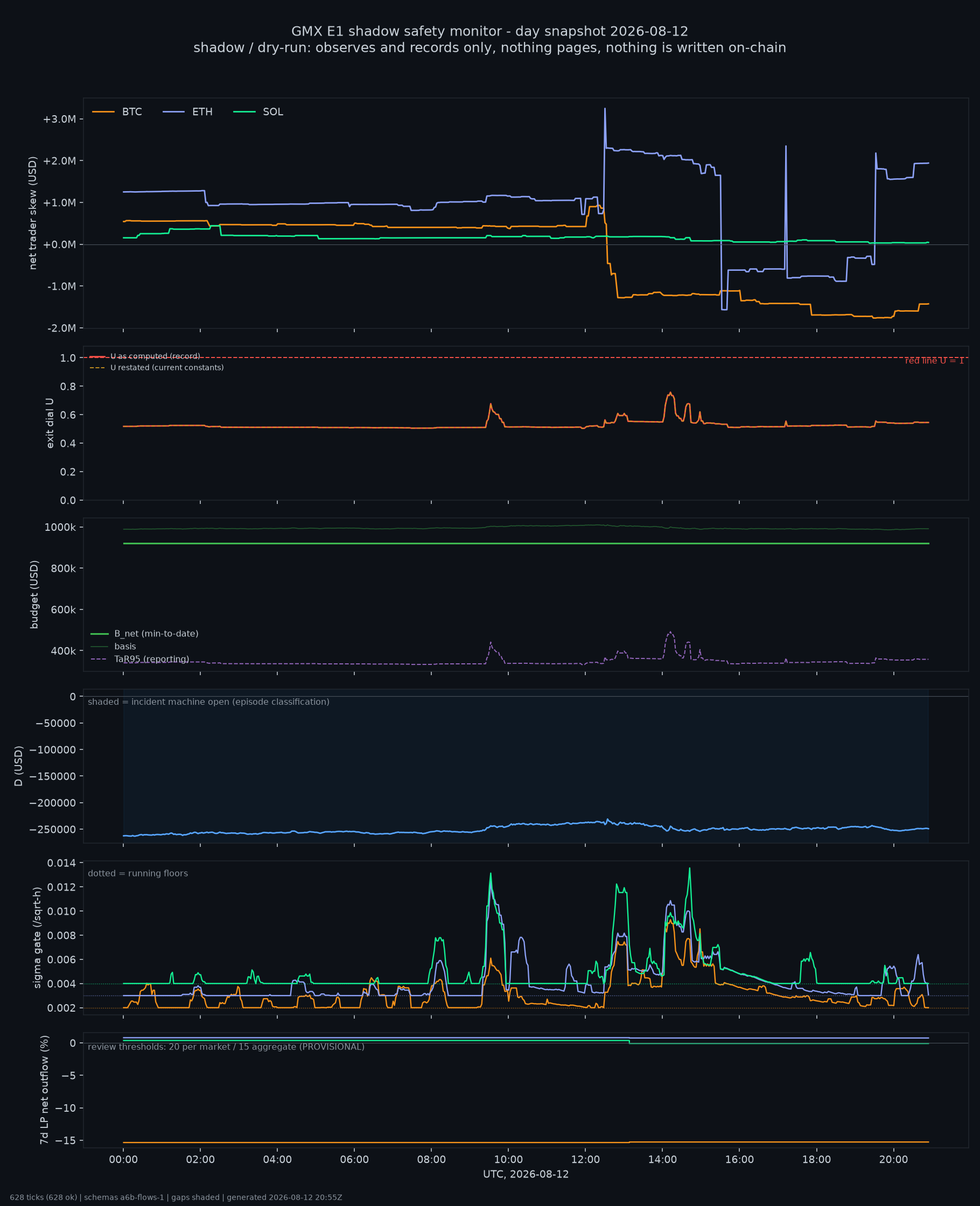Click the '14:00' time tick label
This screenshot has width=980, height=1206.
pyautogui.click(x=662, y=1160)
